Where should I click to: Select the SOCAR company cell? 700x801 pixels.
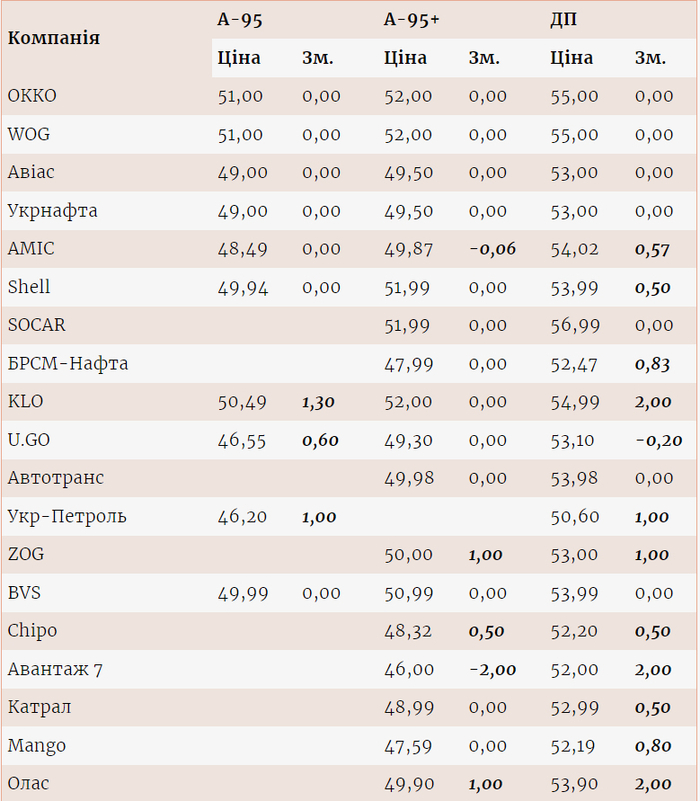[x=36, y=325]
